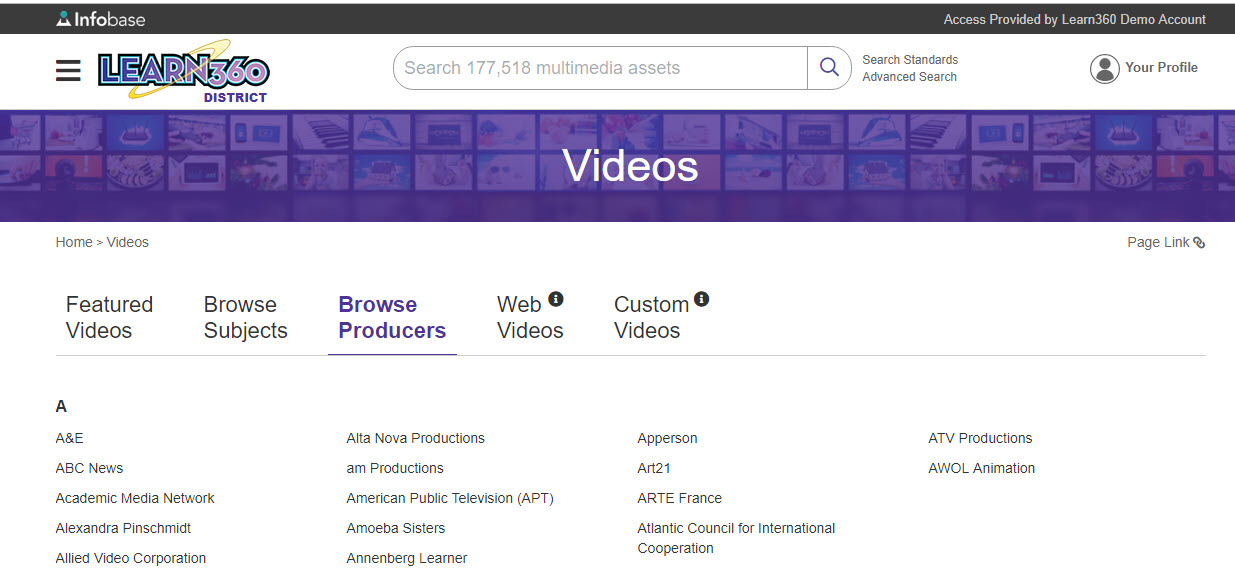Click the search multimedia assets field
This screenshot has height=588, width=1235.
(x=600, y=68)
